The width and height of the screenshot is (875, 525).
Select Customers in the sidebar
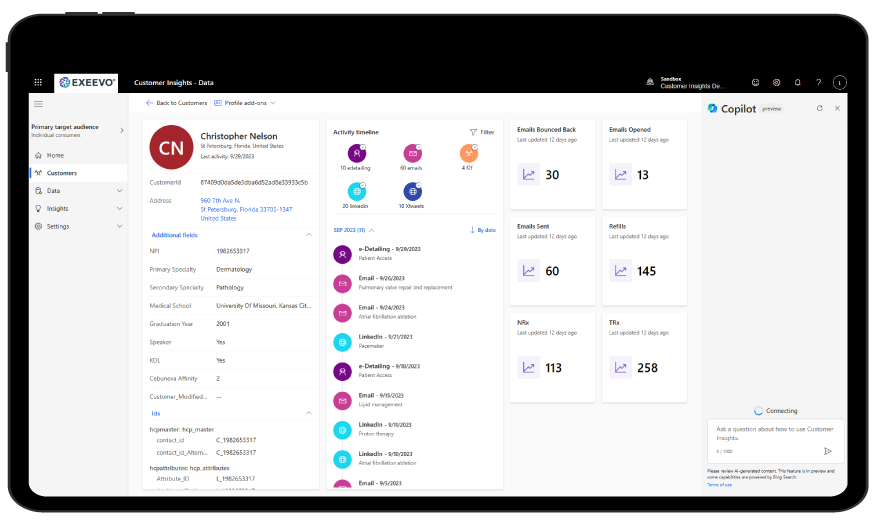click(61, 173)
